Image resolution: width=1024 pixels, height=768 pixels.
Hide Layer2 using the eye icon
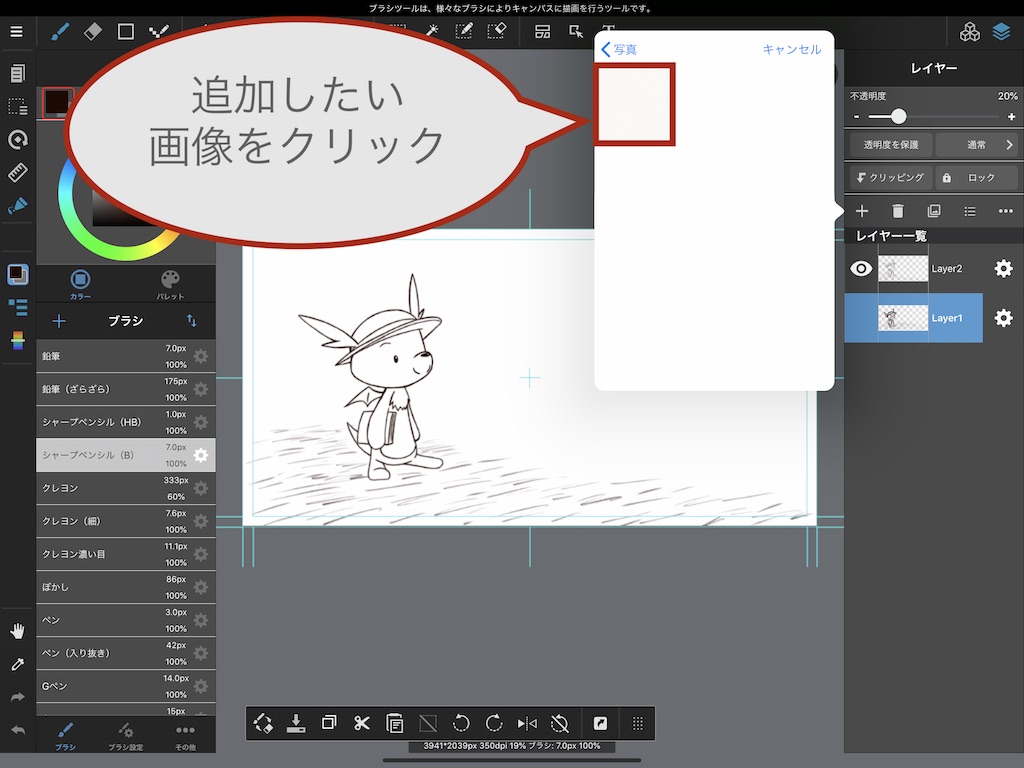tap(861, 268)
